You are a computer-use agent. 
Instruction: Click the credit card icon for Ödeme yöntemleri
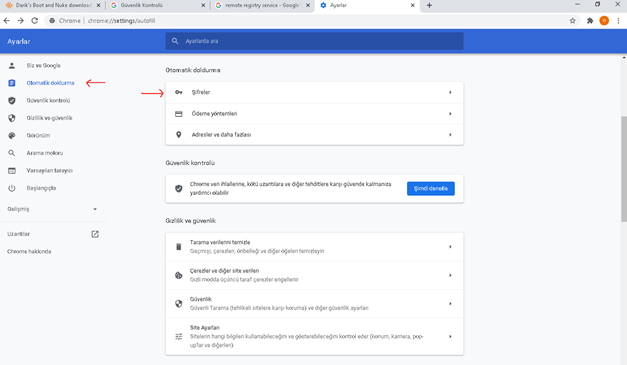179,114
